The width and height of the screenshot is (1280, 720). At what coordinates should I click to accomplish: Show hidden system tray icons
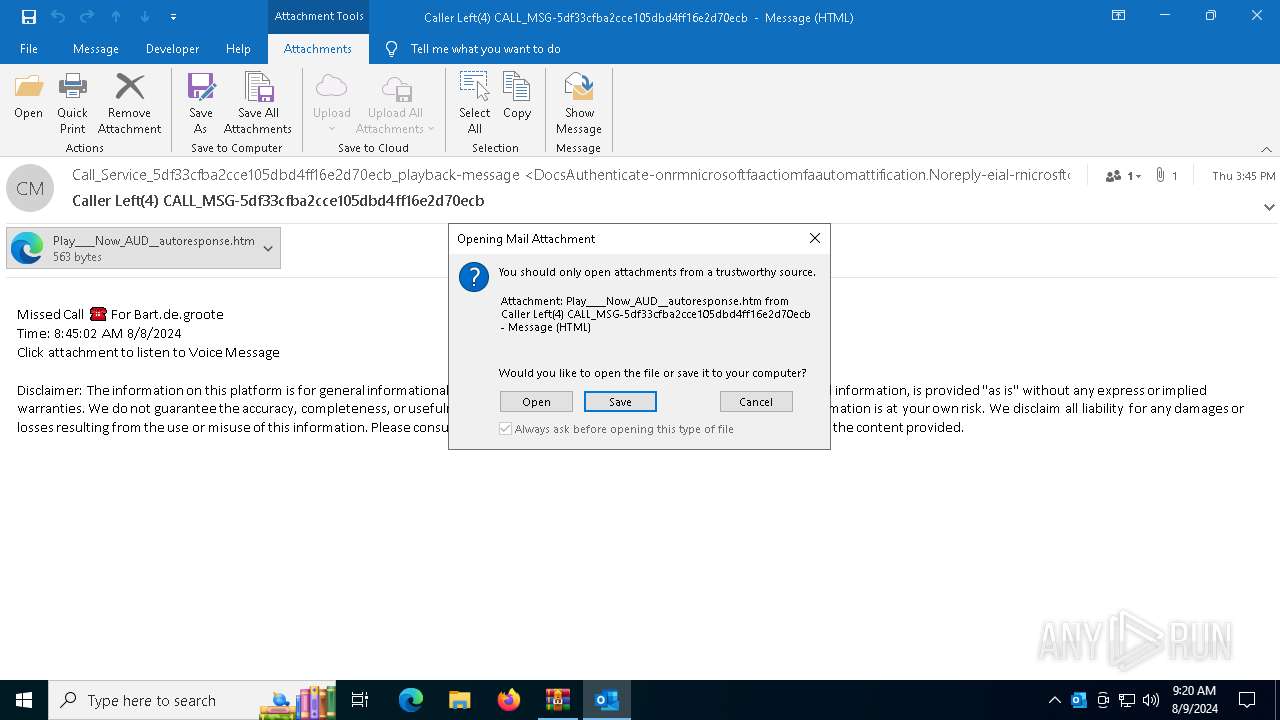point(1055,700)
